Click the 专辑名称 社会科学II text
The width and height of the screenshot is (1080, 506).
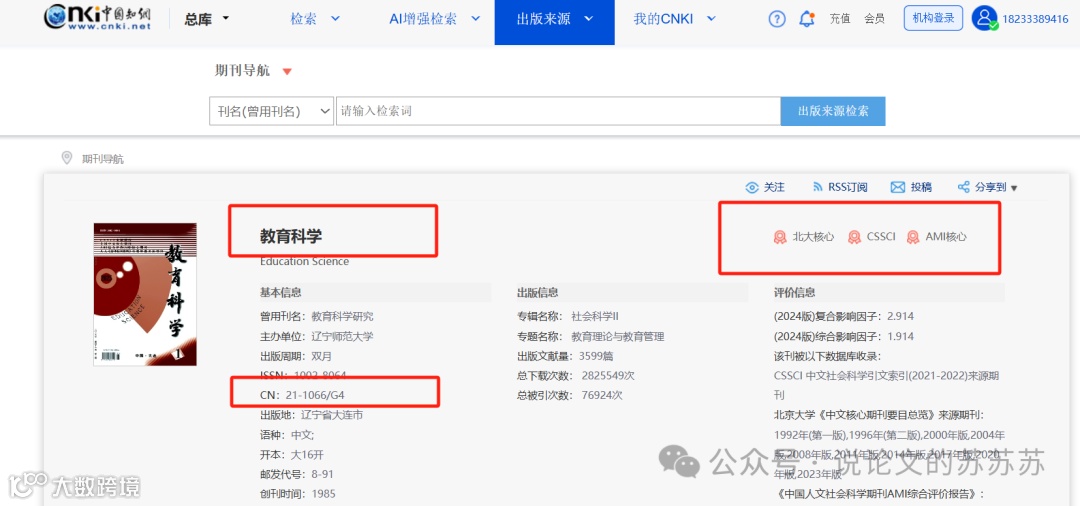click(x=568, y=317)
